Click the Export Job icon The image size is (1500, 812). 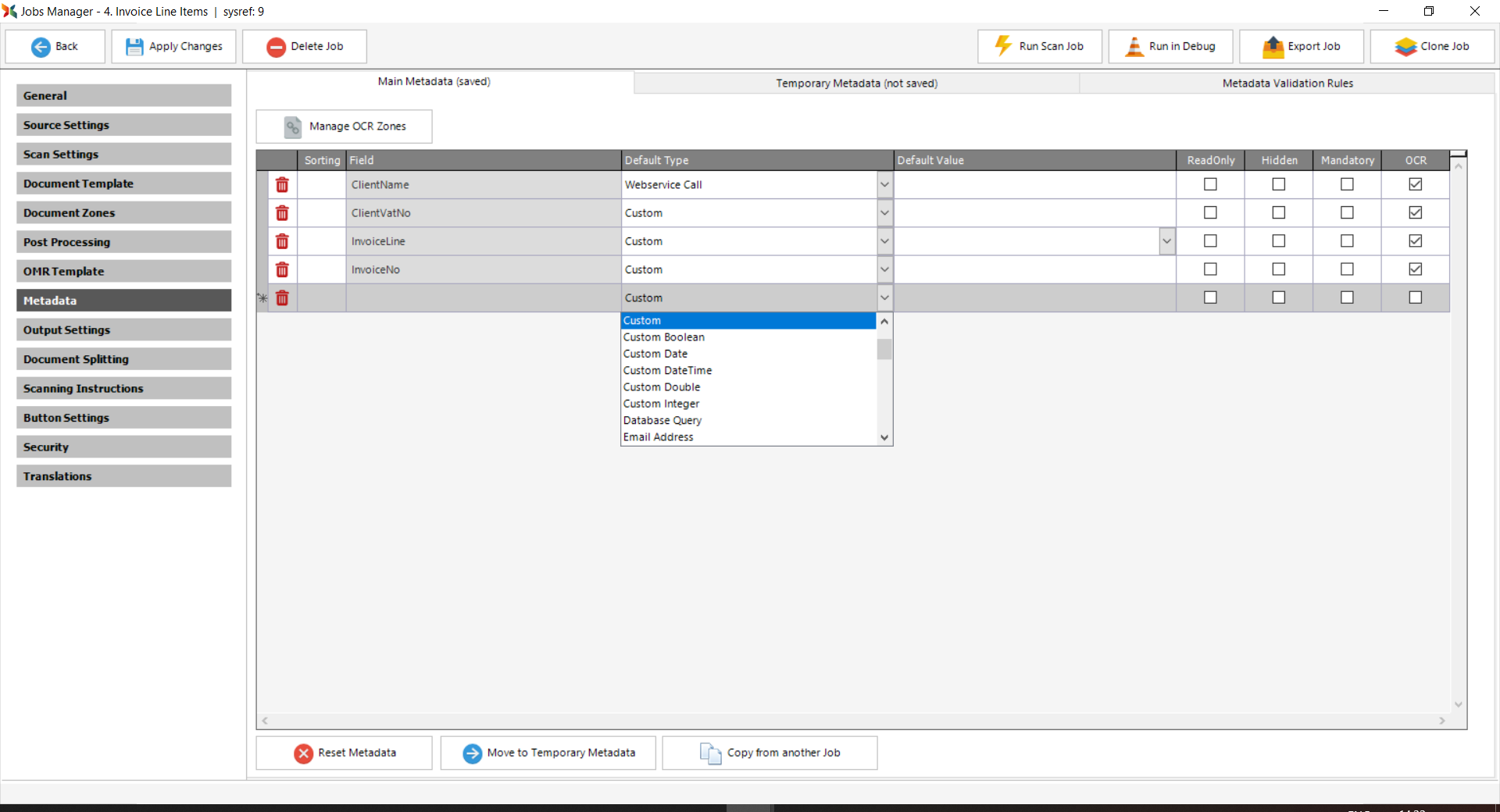pyautogui.click(x=1273, y=47)
